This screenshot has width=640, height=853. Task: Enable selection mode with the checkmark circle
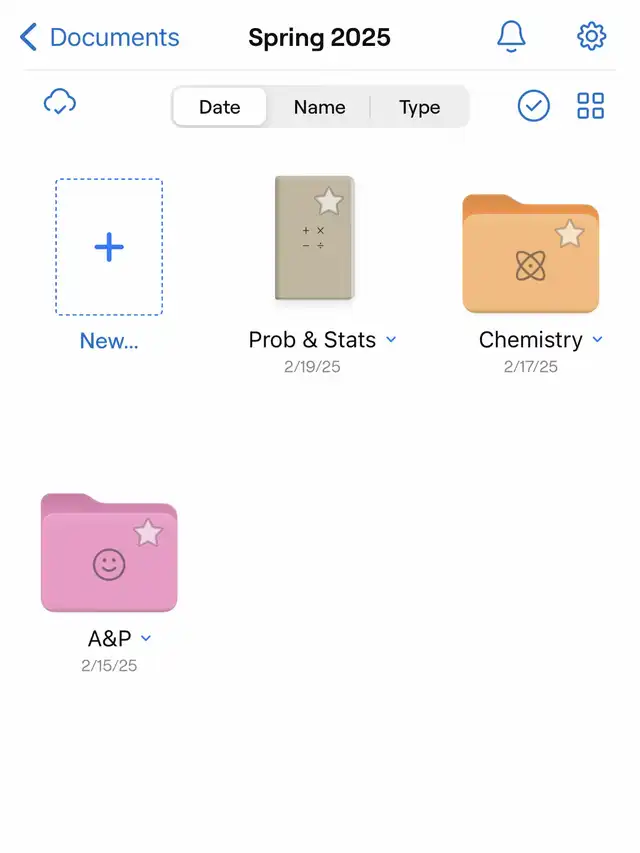(x=533, y=106)
